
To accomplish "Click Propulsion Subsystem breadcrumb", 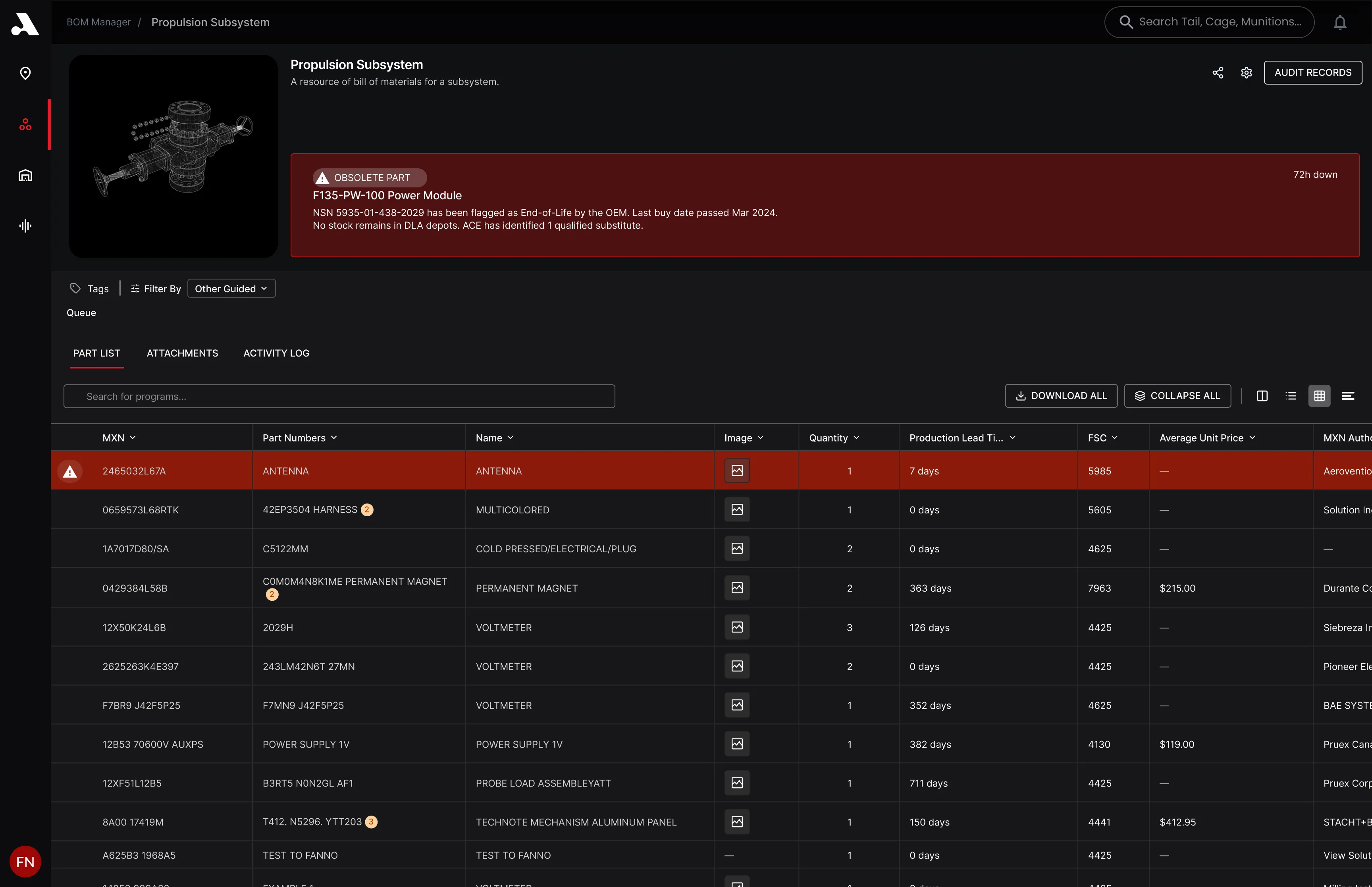I will [x=210, y=22].
